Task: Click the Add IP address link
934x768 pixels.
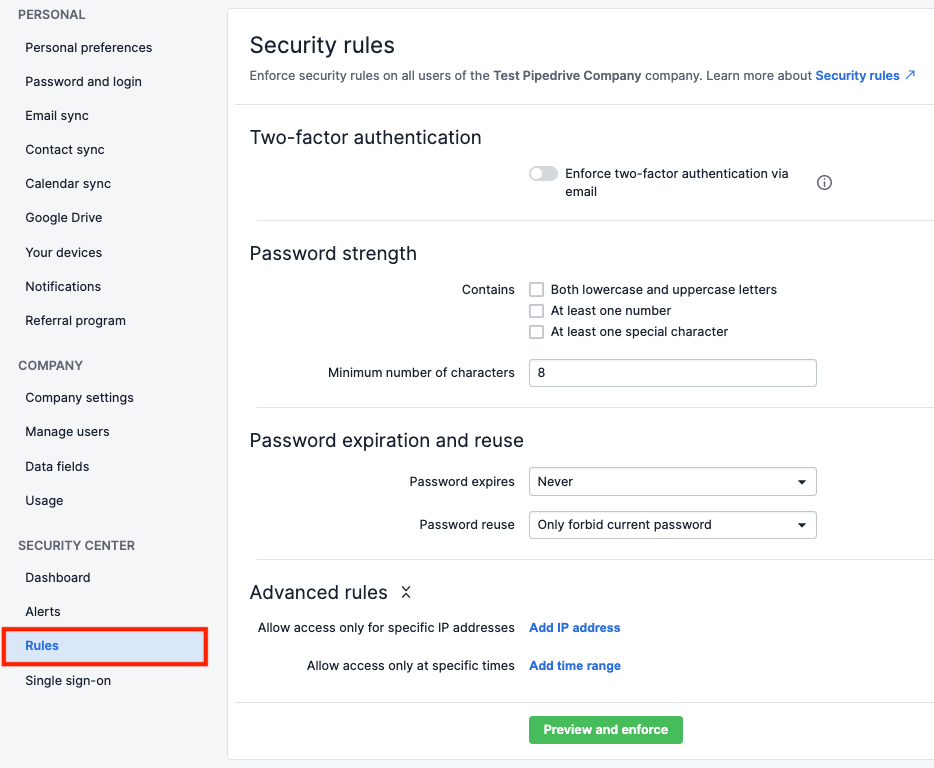Action: coord(574,628)
